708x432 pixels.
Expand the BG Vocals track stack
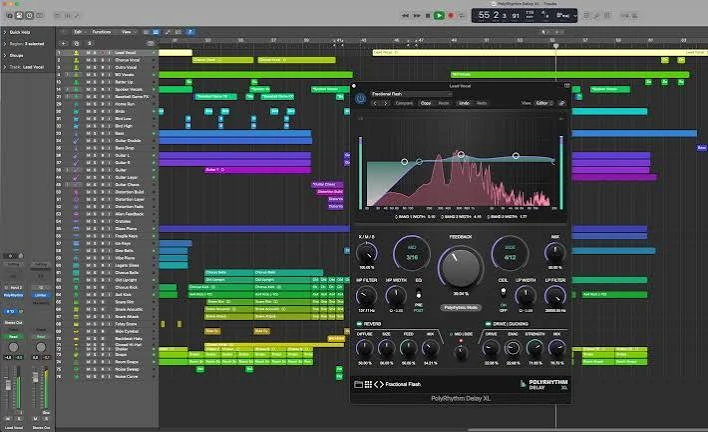[x=68, y=74]
